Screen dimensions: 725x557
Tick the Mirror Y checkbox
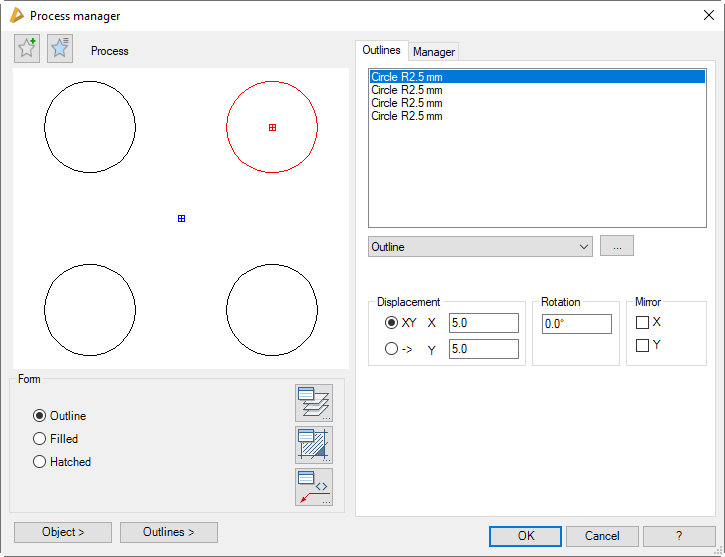(643, 345)
